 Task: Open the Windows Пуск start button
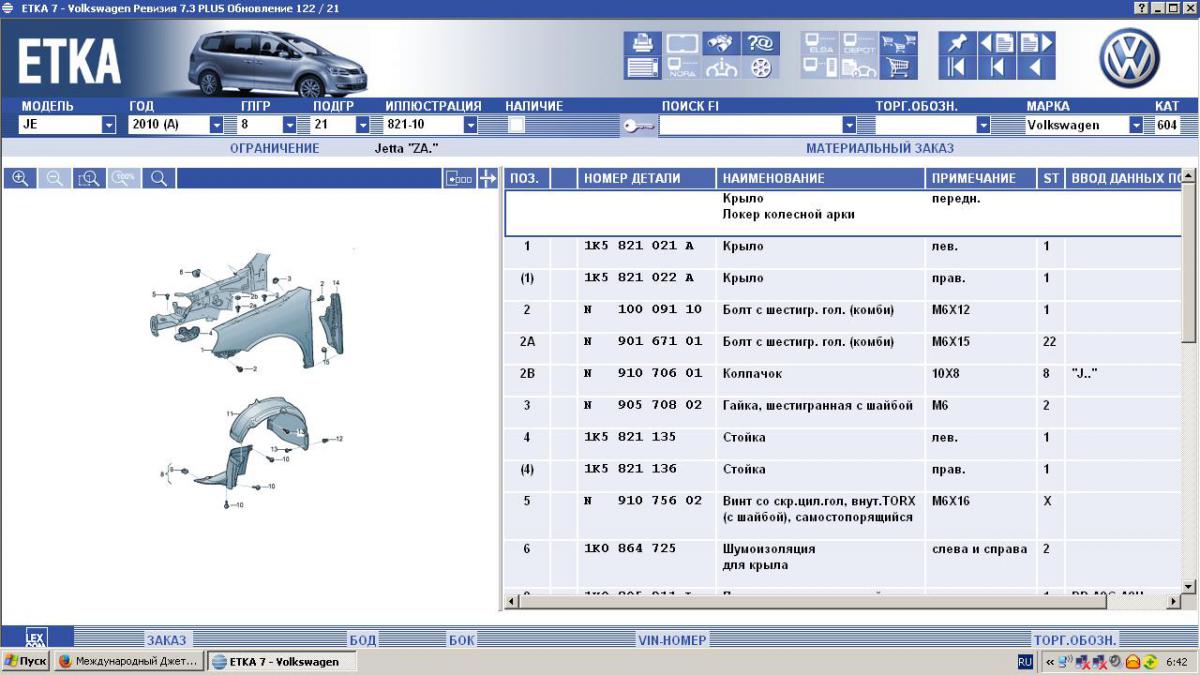click(x=26, y=662)
